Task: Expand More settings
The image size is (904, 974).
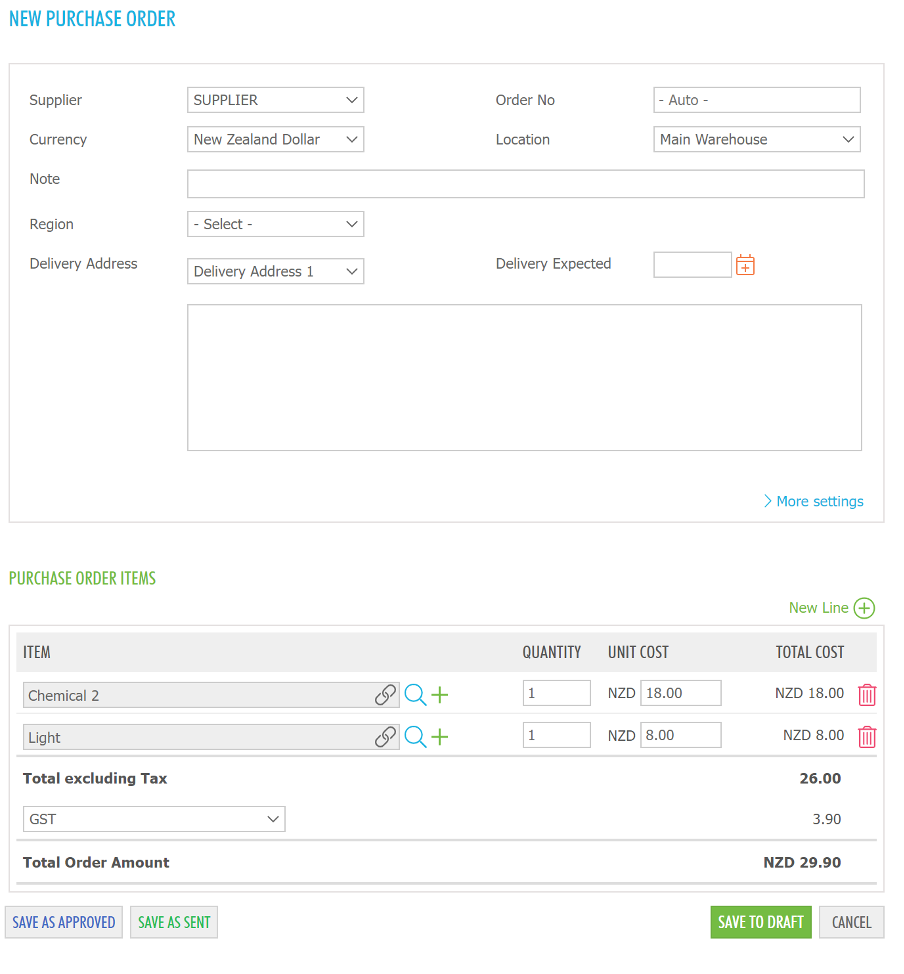Action: coord(813,501)
